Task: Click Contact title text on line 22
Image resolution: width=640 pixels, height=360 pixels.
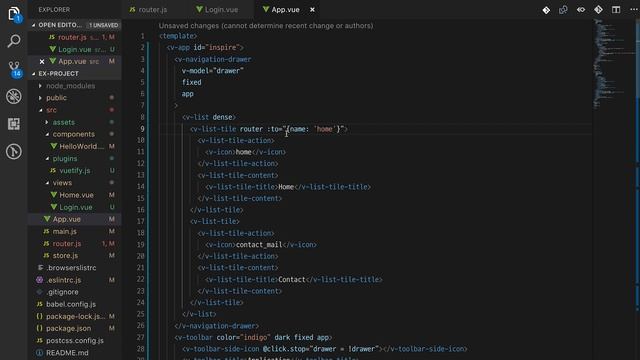Action: tap(291, 280)
